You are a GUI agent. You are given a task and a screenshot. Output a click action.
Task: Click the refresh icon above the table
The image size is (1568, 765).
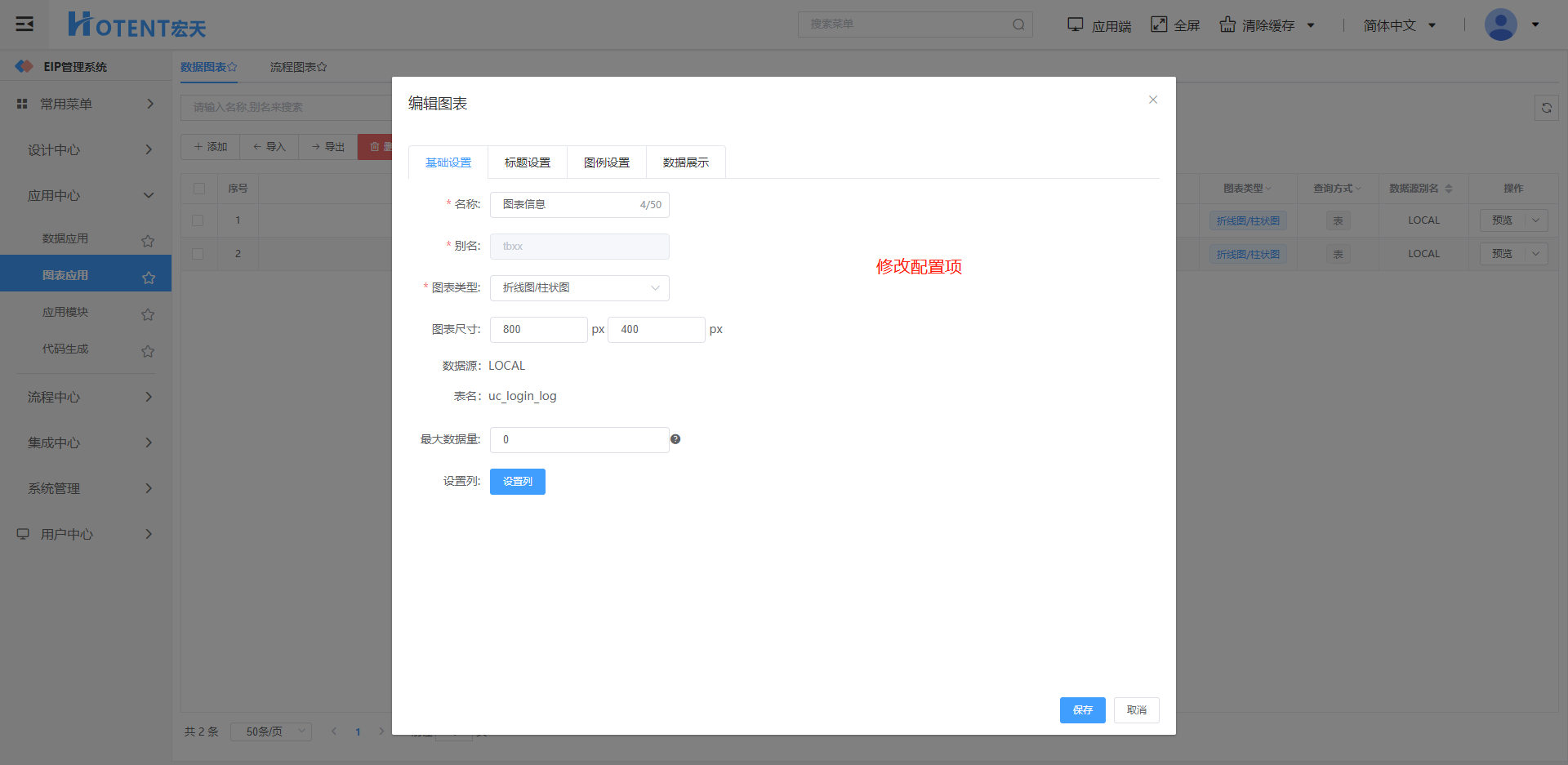coord(1546,108)
